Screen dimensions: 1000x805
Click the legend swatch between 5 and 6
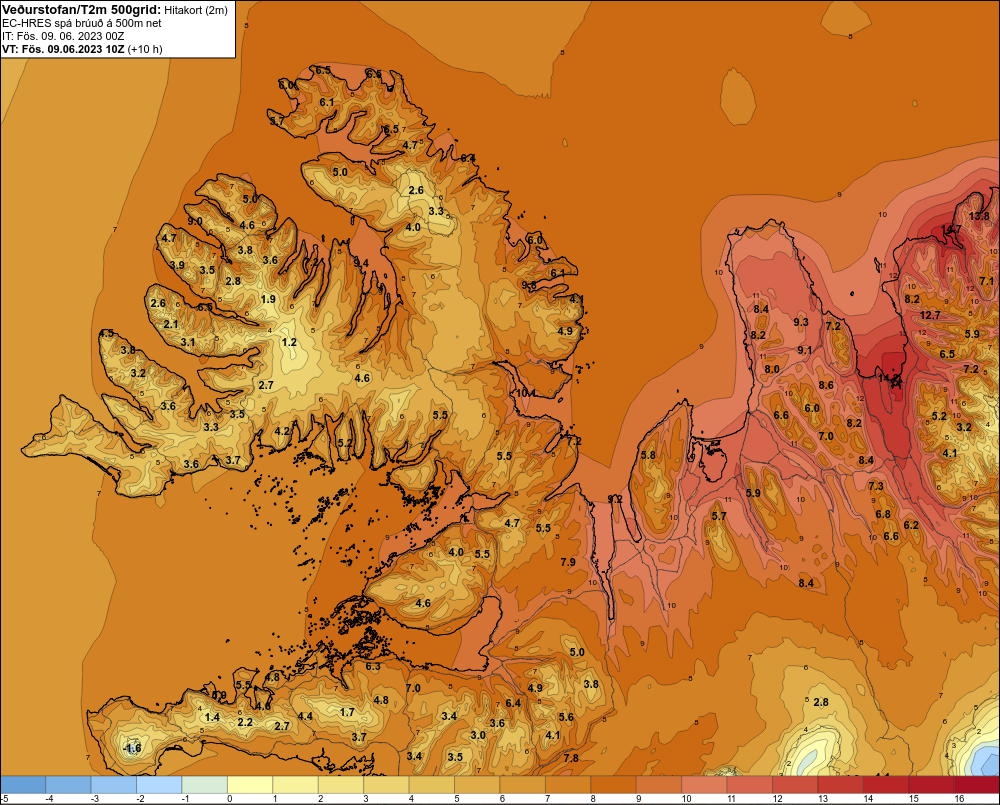(477, 785)
